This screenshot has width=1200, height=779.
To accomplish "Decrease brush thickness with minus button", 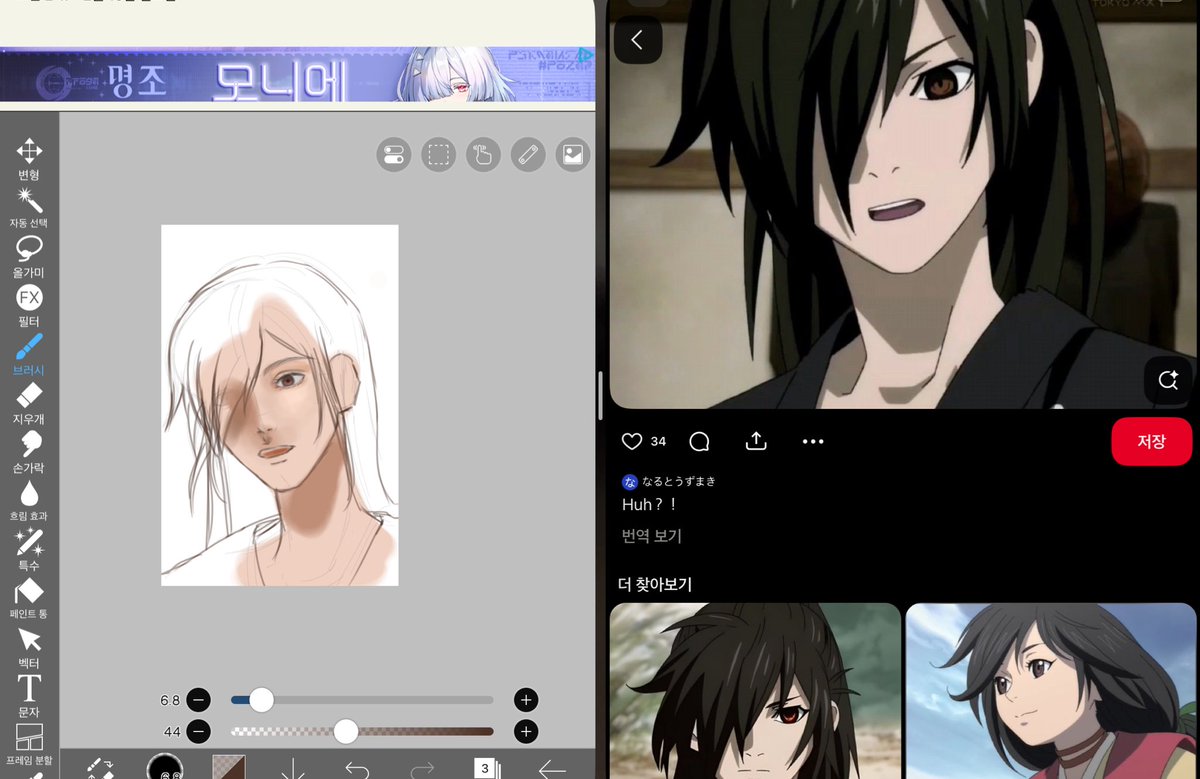I will tap(198, 700).
